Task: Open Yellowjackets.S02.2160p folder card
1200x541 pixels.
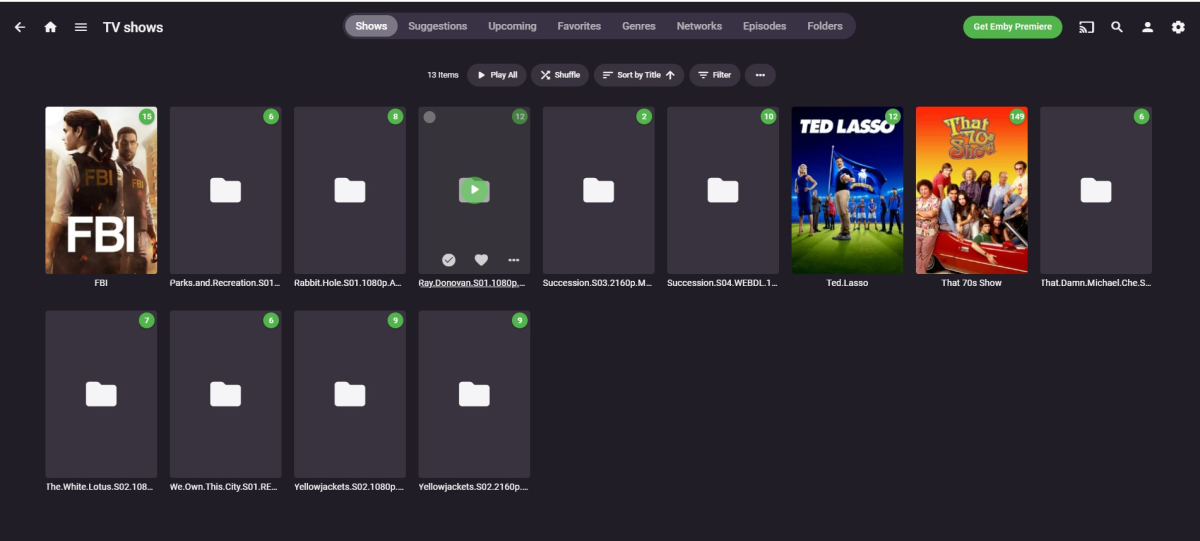Action: point(474,394)
